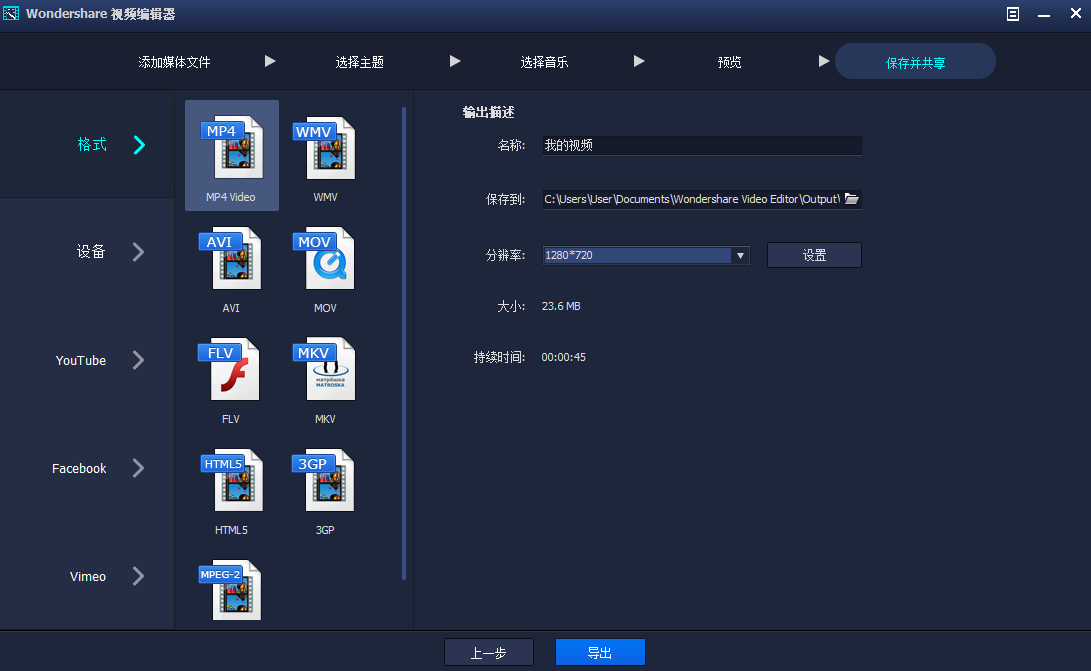Choose the 3GP format icon

click(x=324, y=480)
